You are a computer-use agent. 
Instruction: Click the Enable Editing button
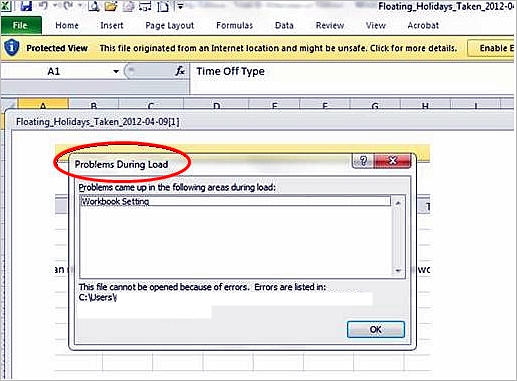(492, 48)
